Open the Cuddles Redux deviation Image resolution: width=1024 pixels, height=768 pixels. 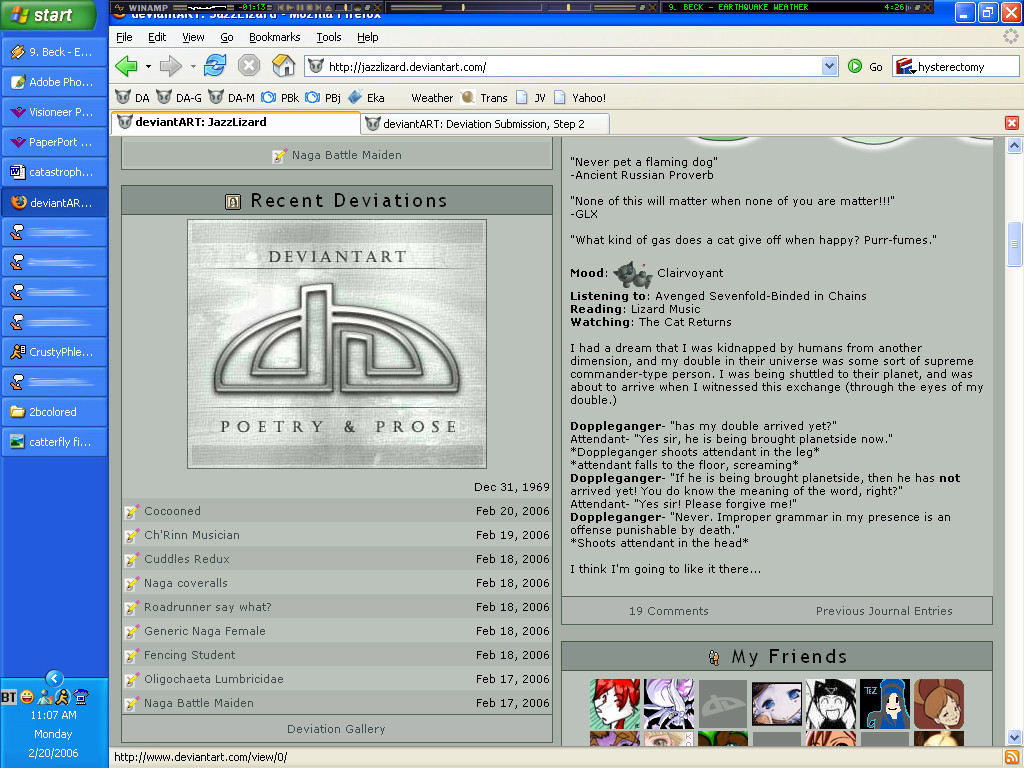(187, 560)
